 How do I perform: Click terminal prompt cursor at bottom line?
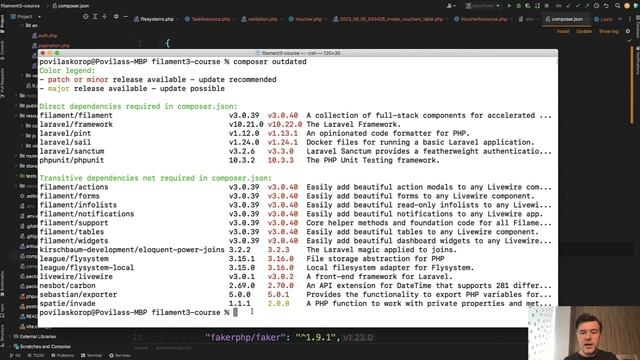235,313
